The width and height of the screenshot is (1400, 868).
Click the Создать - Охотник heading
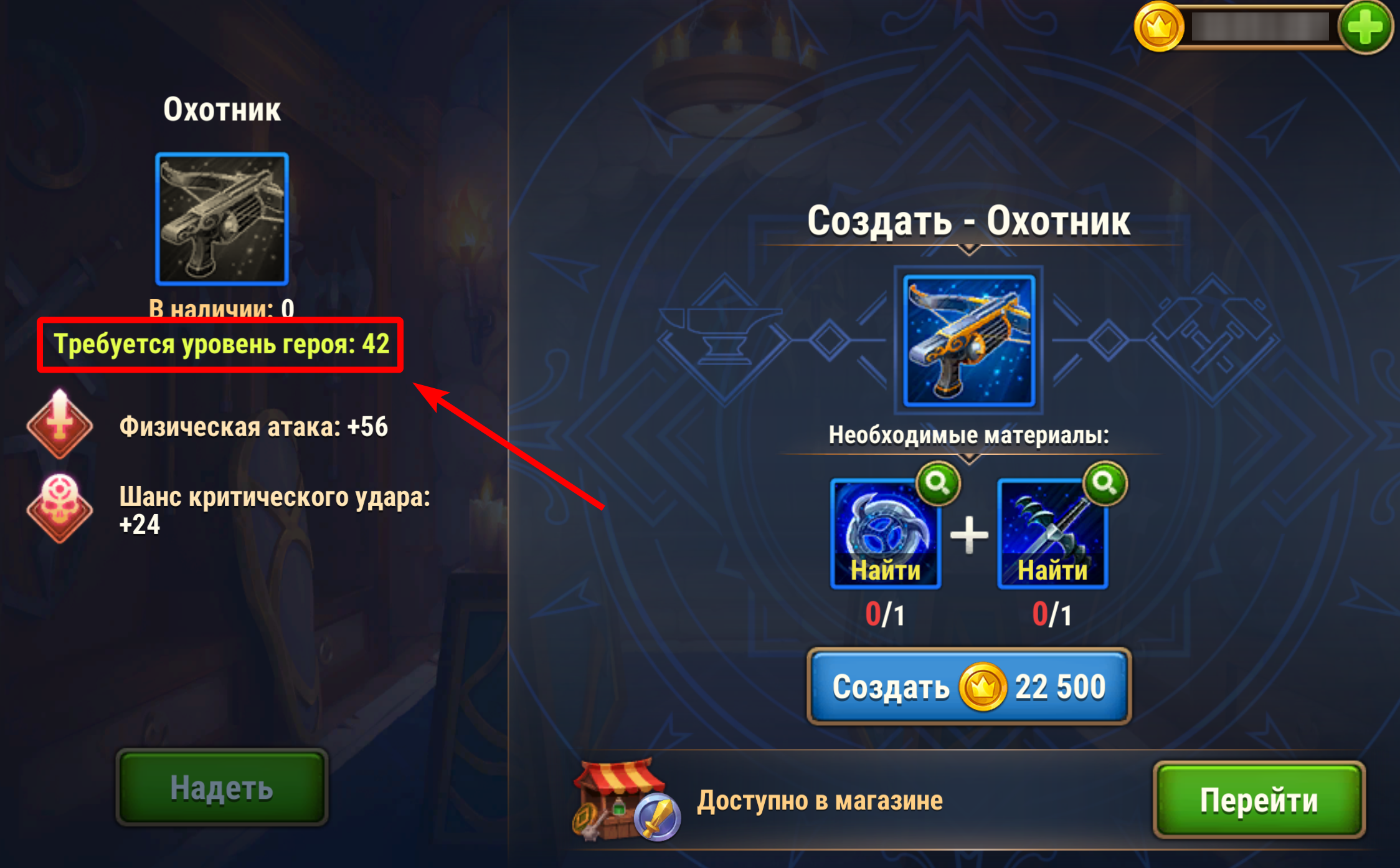(968, 221)
